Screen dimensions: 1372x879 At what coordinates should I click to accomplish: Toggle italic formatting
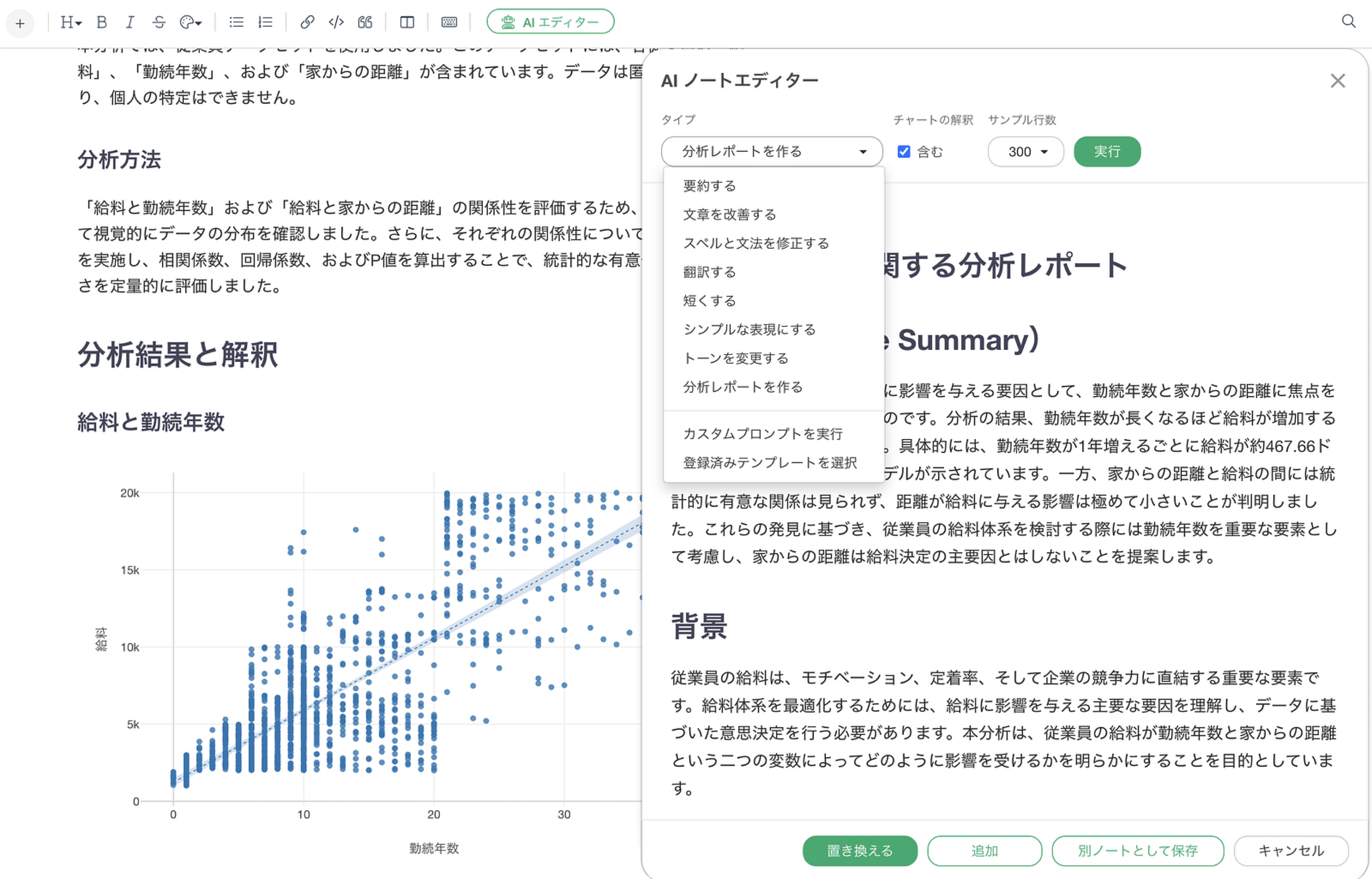[x=130, y=22]
